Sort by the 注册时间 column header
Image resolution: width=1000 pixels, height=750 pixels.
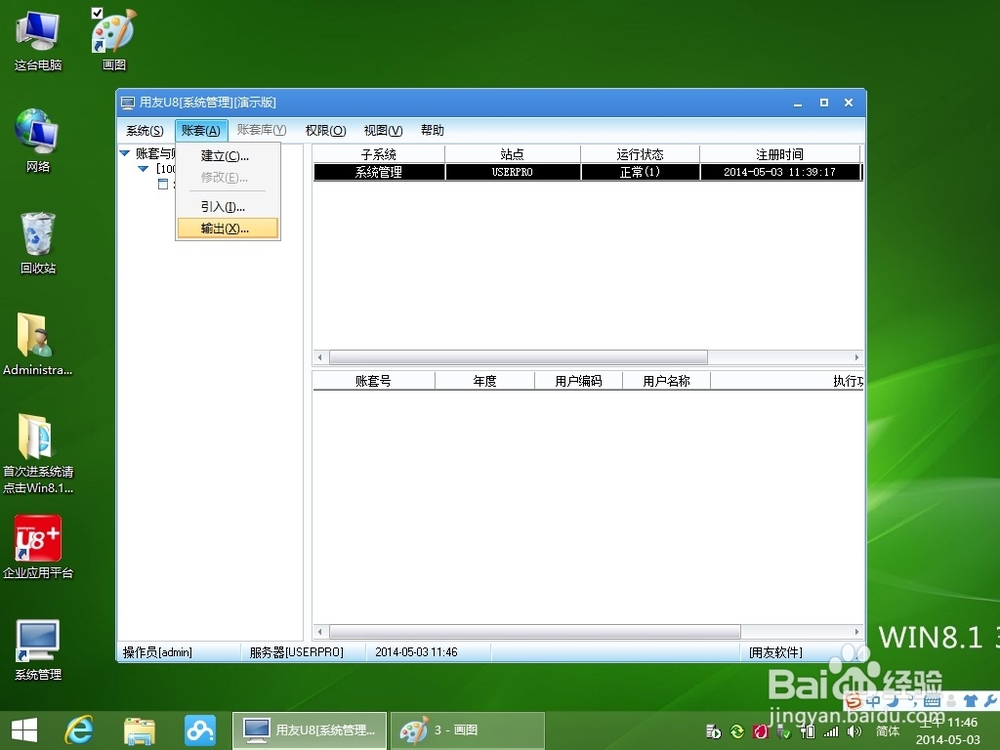pos(780,154)
